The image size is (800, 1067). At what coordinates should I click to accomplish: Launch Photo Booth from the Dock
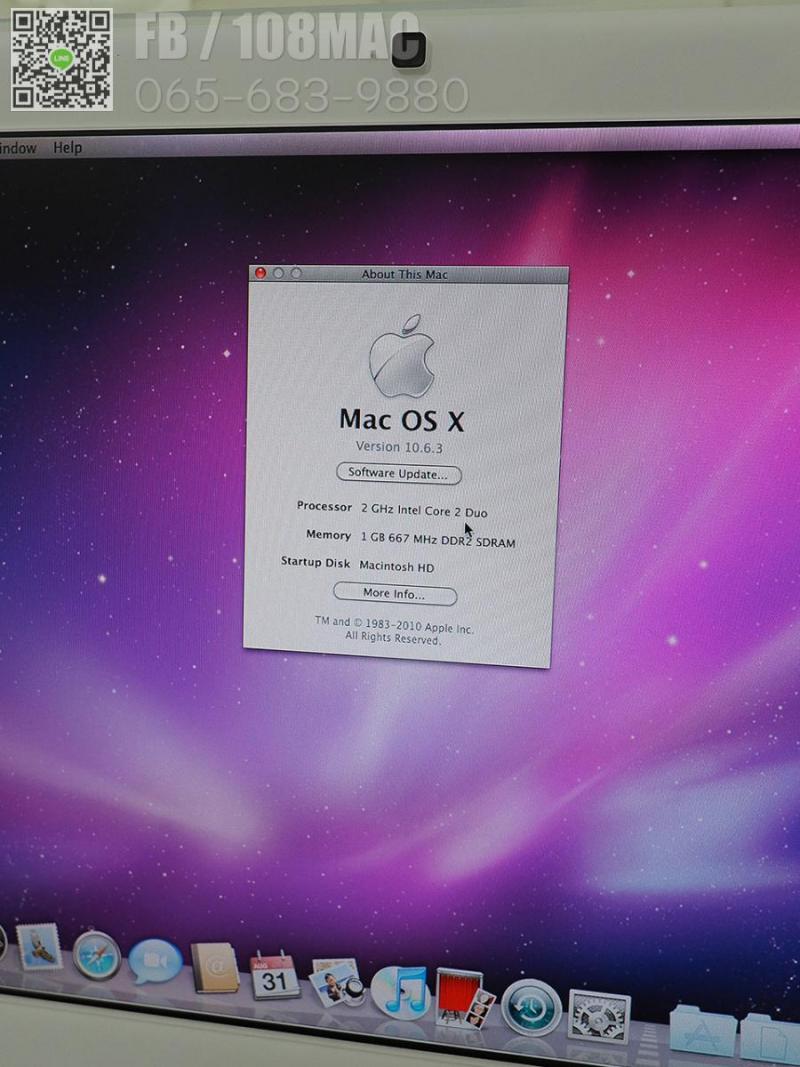pos(465,998)
